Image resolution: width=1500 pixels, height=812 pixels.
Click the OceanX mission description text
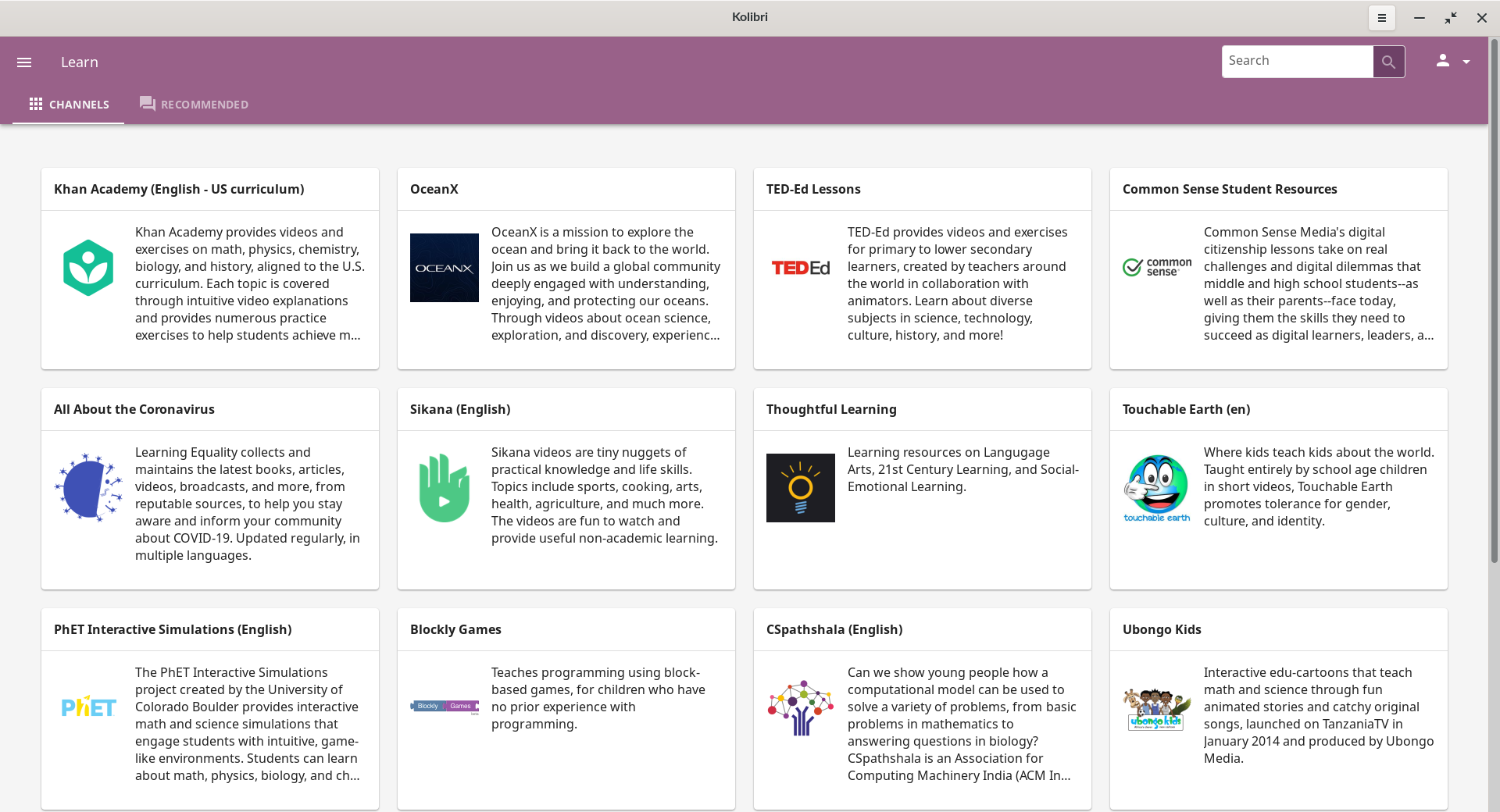coord(606,284)
